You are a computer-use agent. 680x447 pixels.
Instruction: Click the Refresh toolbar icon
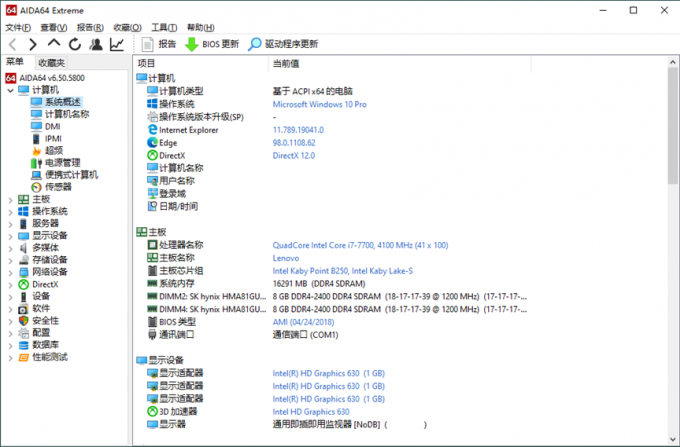coord(75,44)
